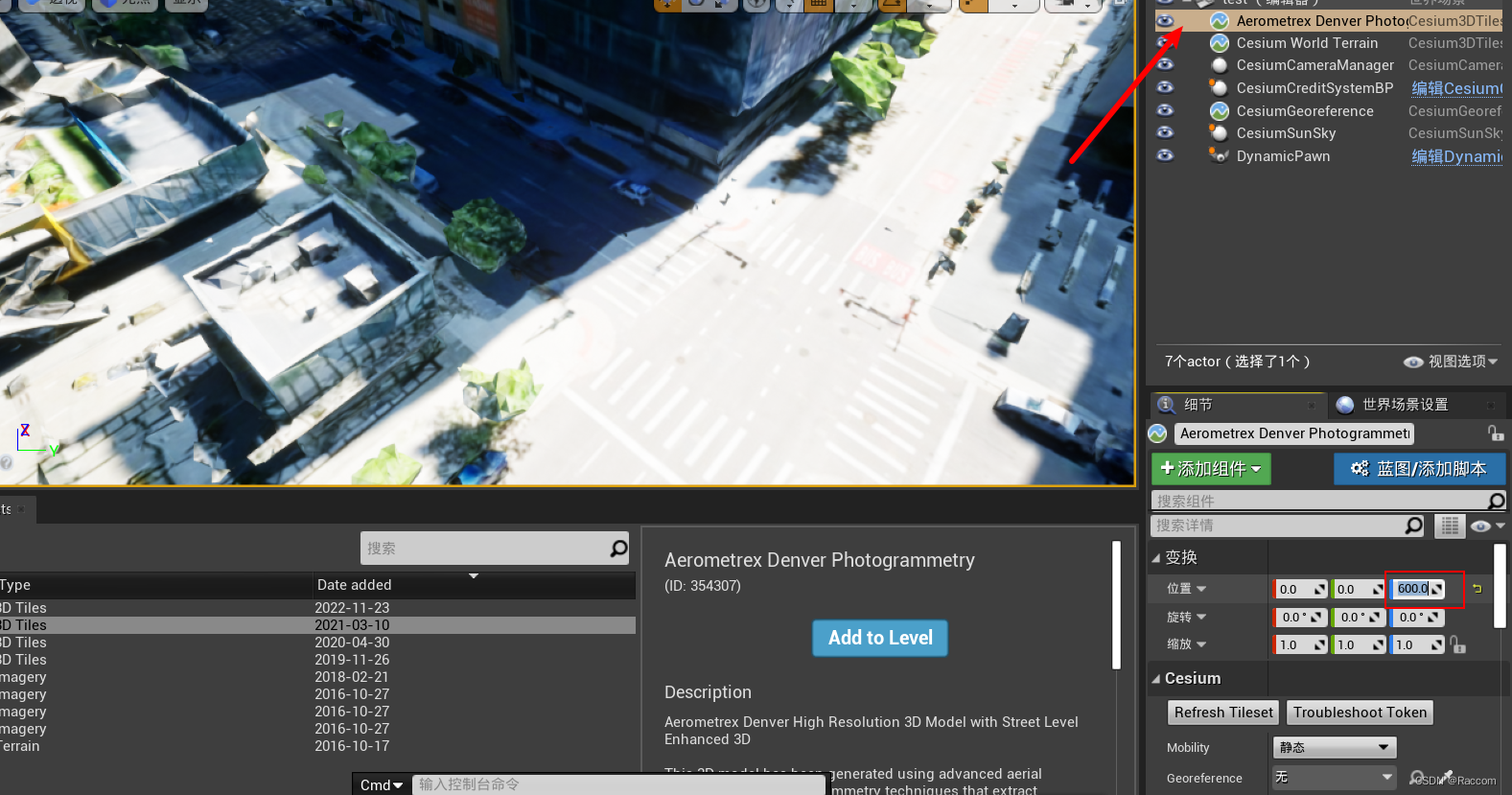Click the details panel vertical scrollbar
This screenshot has height=795, width=1512.
click(1500, 586)
